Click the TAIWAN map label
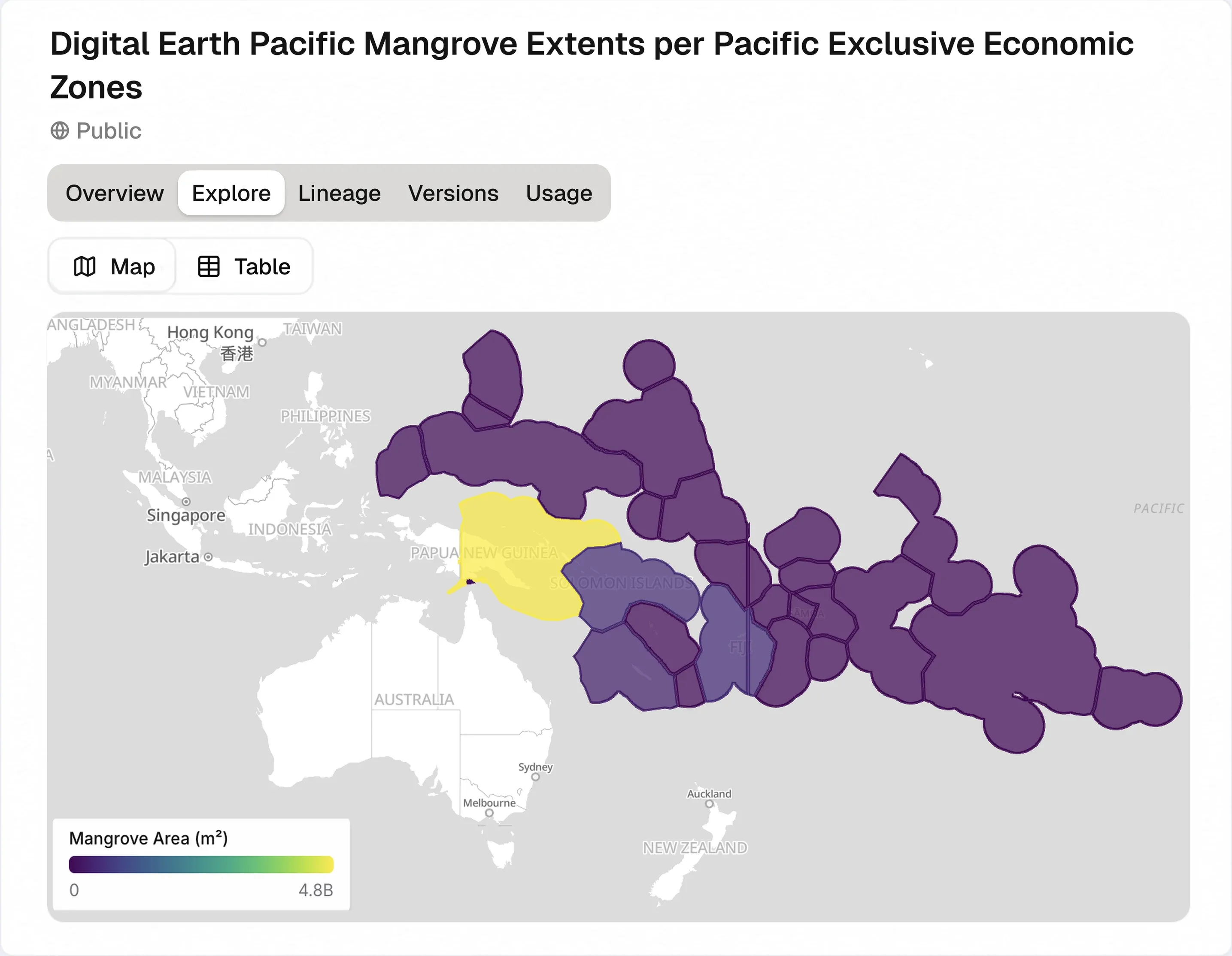Viewport: 1232px width, 956px height. (x=313, y=328)
